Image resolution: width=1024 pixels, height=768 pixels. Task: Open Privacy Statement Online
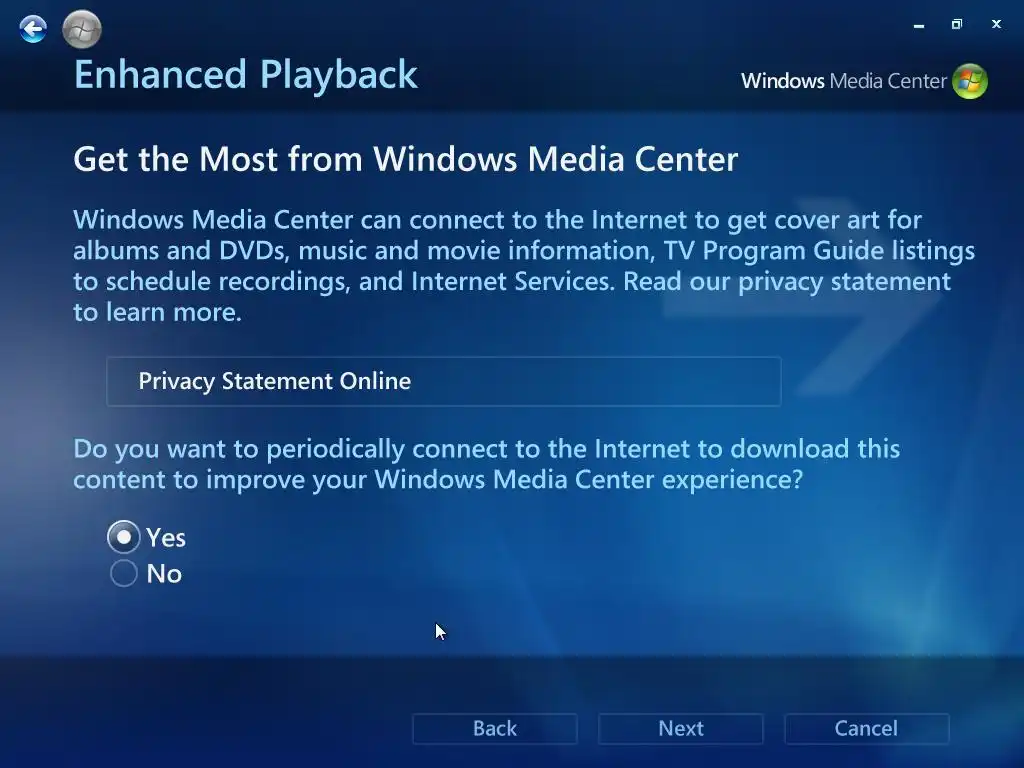coord(443,381)
